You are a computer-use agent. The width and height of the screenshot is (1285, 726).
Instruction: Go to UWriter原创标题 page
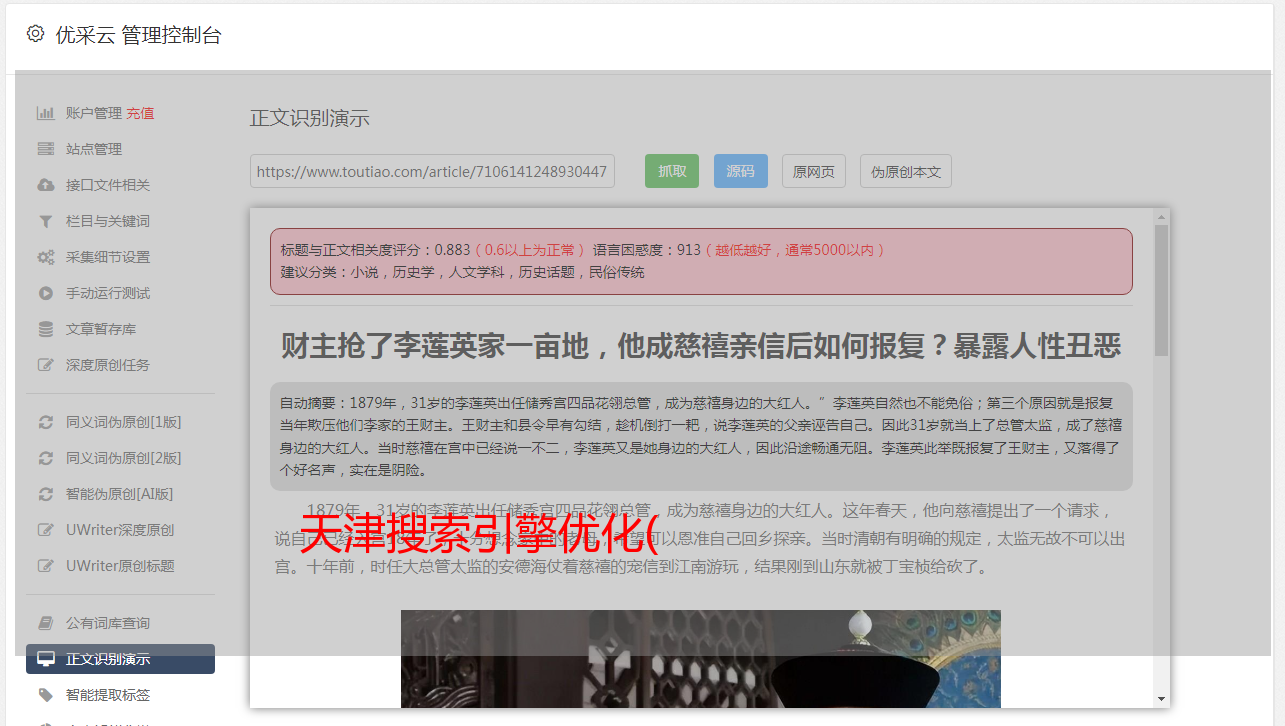120,566
